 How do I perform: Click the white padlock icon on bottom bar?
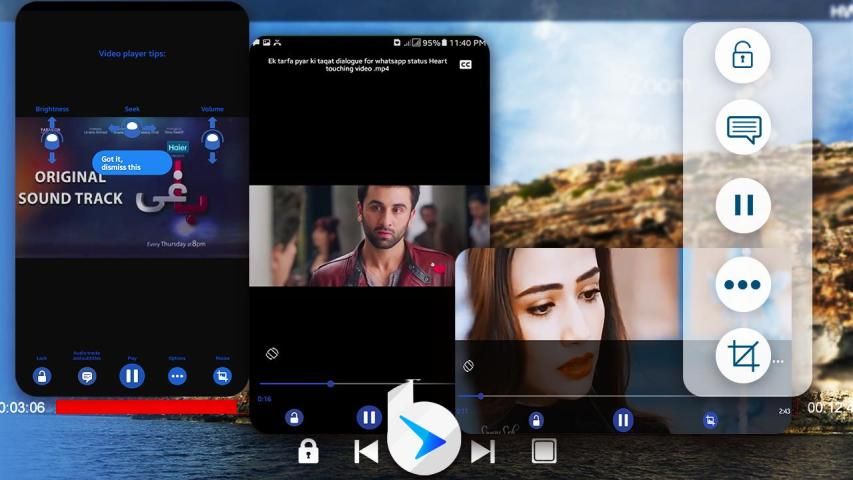pyautogui.click(x=308, y=452)
